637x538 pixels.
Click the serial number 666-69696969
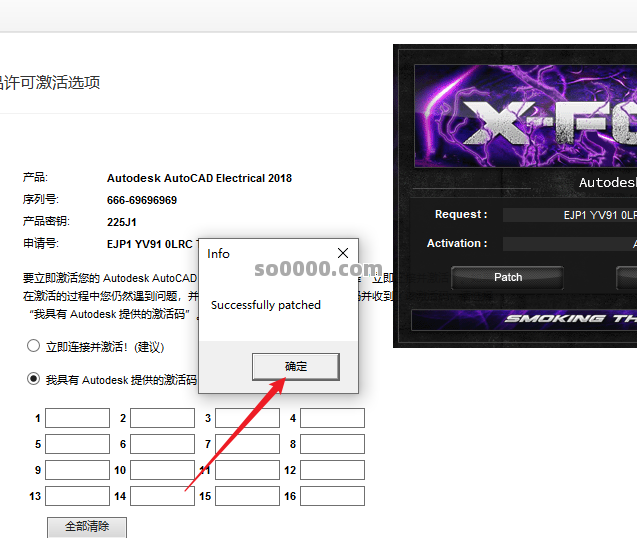pyautogui.click(x=142, y=200)
